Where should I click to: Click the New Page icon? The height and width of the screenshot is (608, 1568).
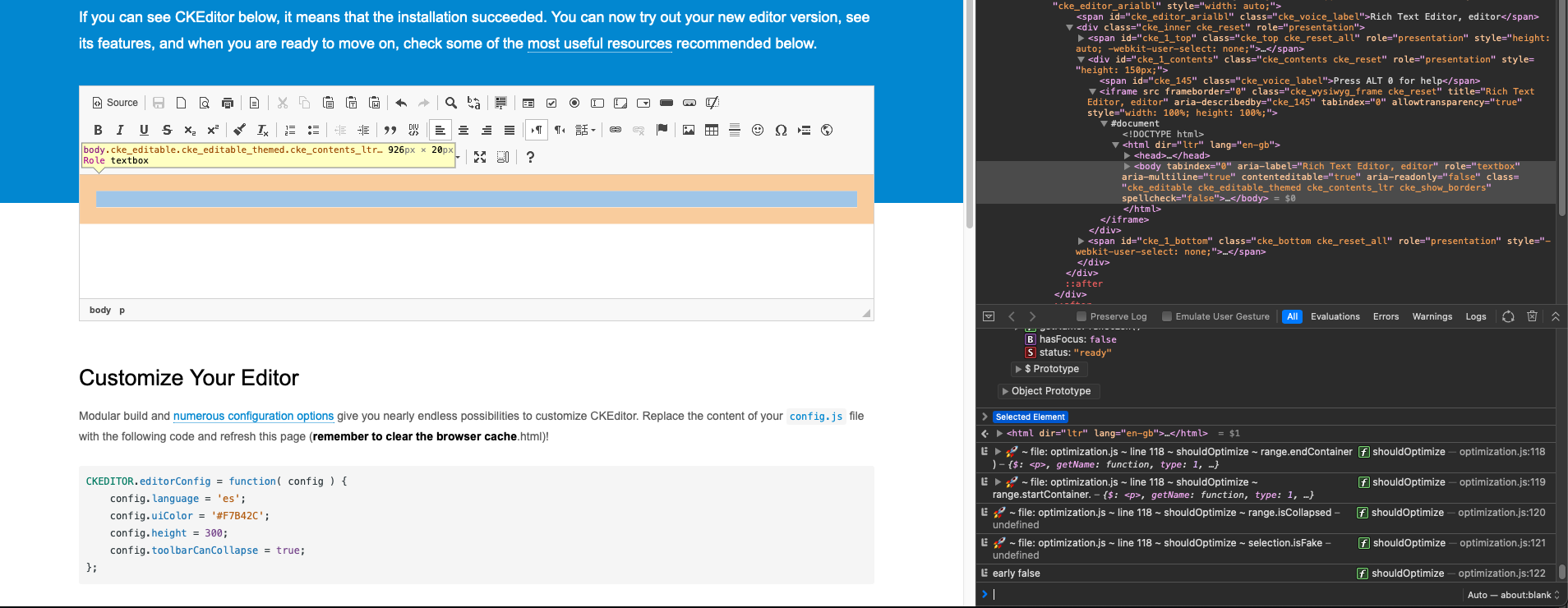tap(181, 103)
